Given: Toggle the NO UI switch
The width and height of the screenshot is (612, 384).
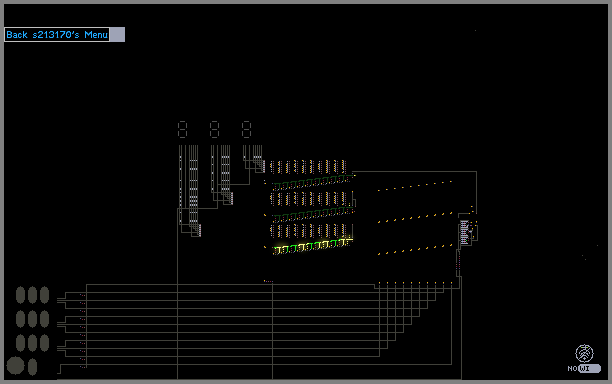Looking at the screenshot, I should tap(590, 368).
